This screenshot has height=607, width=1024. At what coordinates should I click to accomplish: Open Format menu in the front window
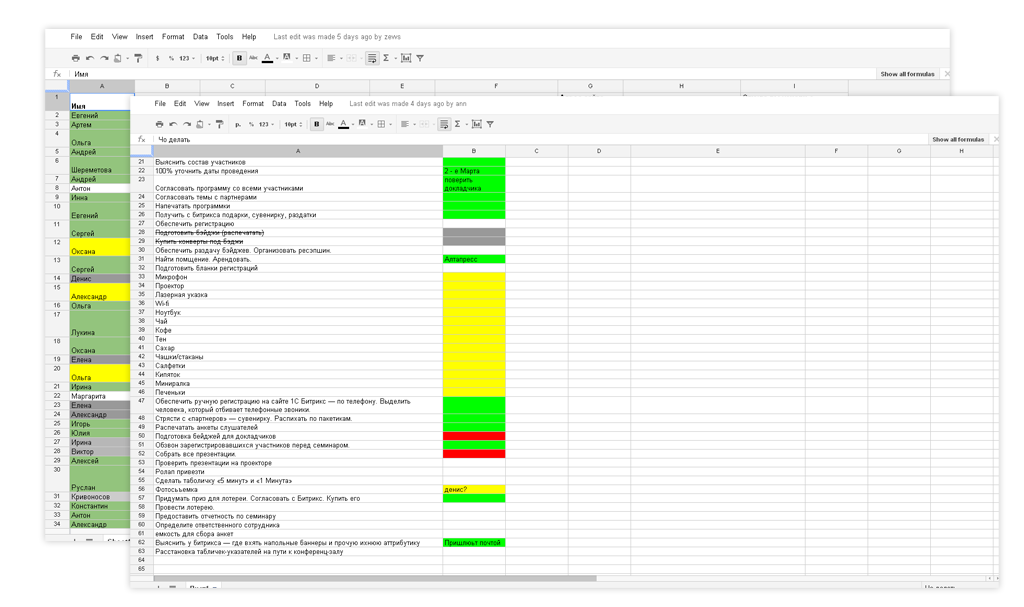point(253,103)
